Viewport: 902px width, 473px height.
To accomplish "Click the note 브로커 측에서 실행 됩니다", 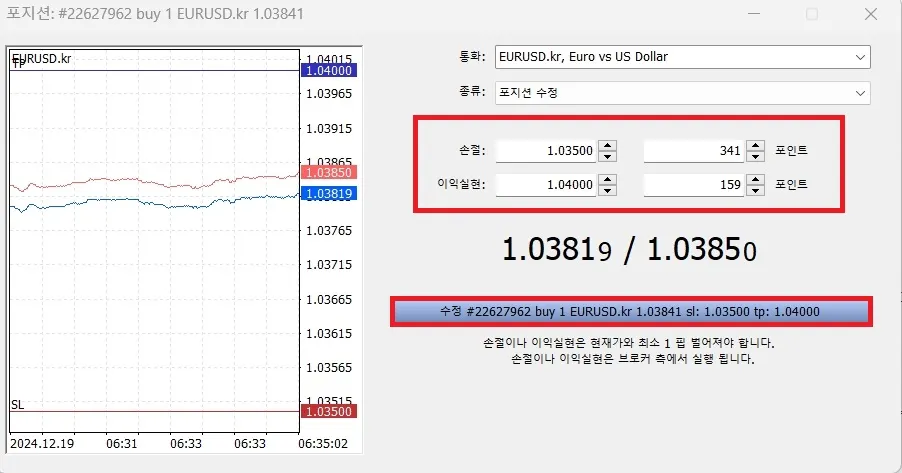I will coord(632,359).
